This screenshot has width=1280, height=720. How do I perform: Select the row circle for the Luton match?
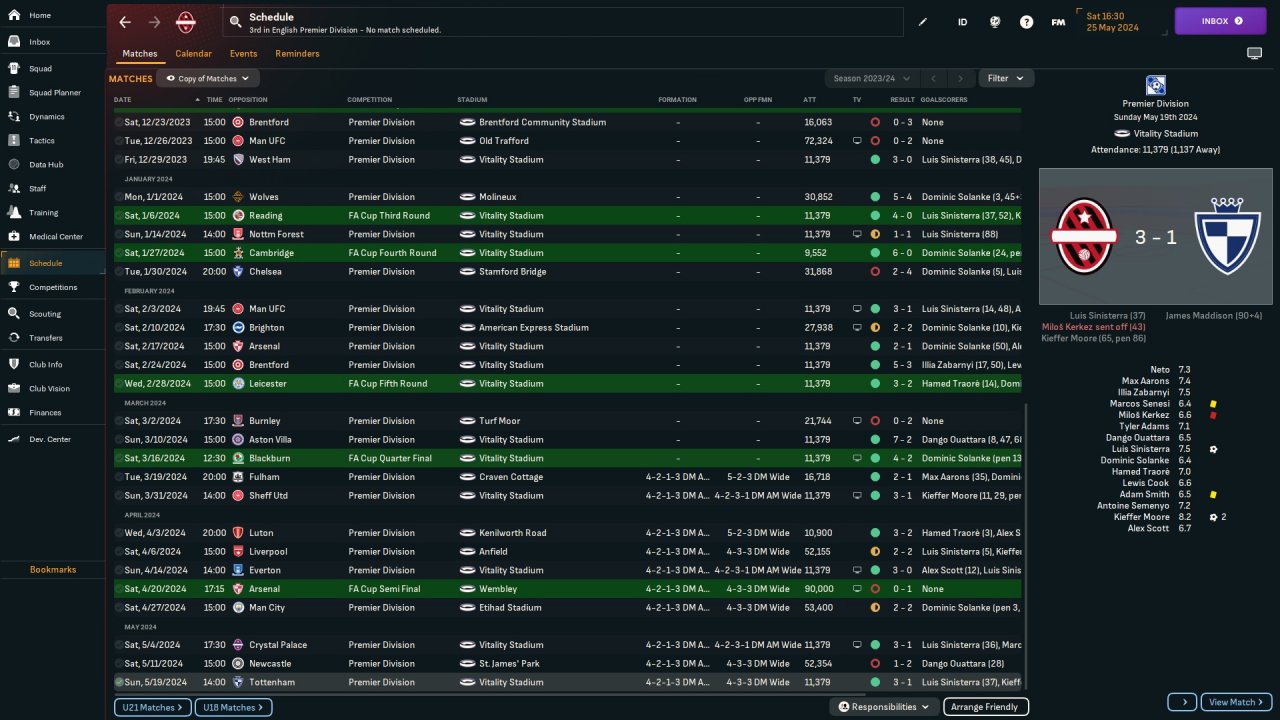119,533
